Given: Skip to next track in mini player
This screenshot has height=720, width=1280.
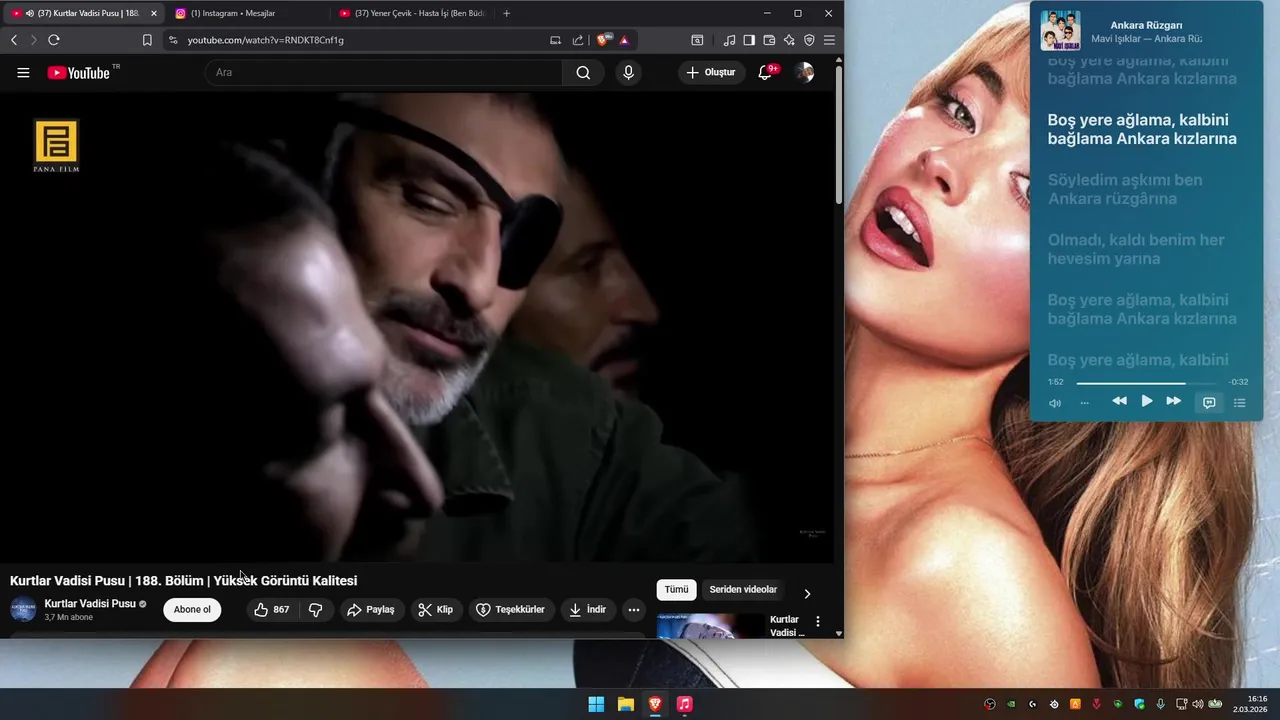Looking at the screenshot, I should point(1174,401).
